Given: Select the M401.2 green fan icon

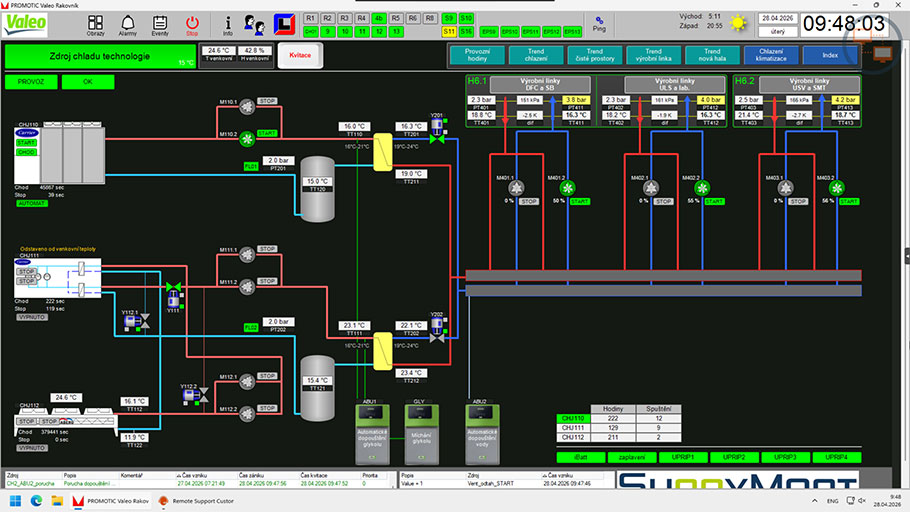Looking at the screenshot, I should [x=567, y=187].
